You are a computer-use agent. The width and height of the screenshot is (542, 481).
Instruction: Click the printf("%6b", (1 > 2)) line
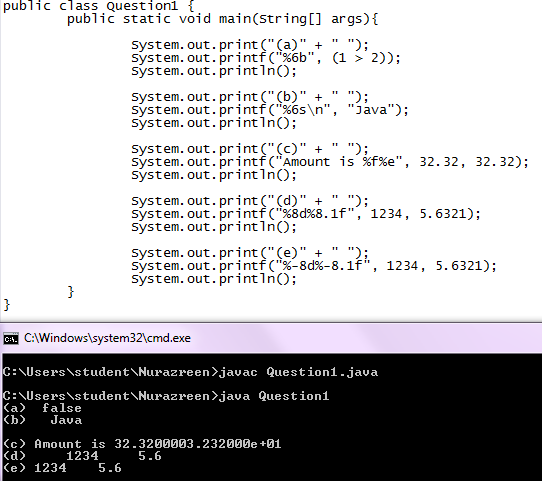[x=266, y=58]
